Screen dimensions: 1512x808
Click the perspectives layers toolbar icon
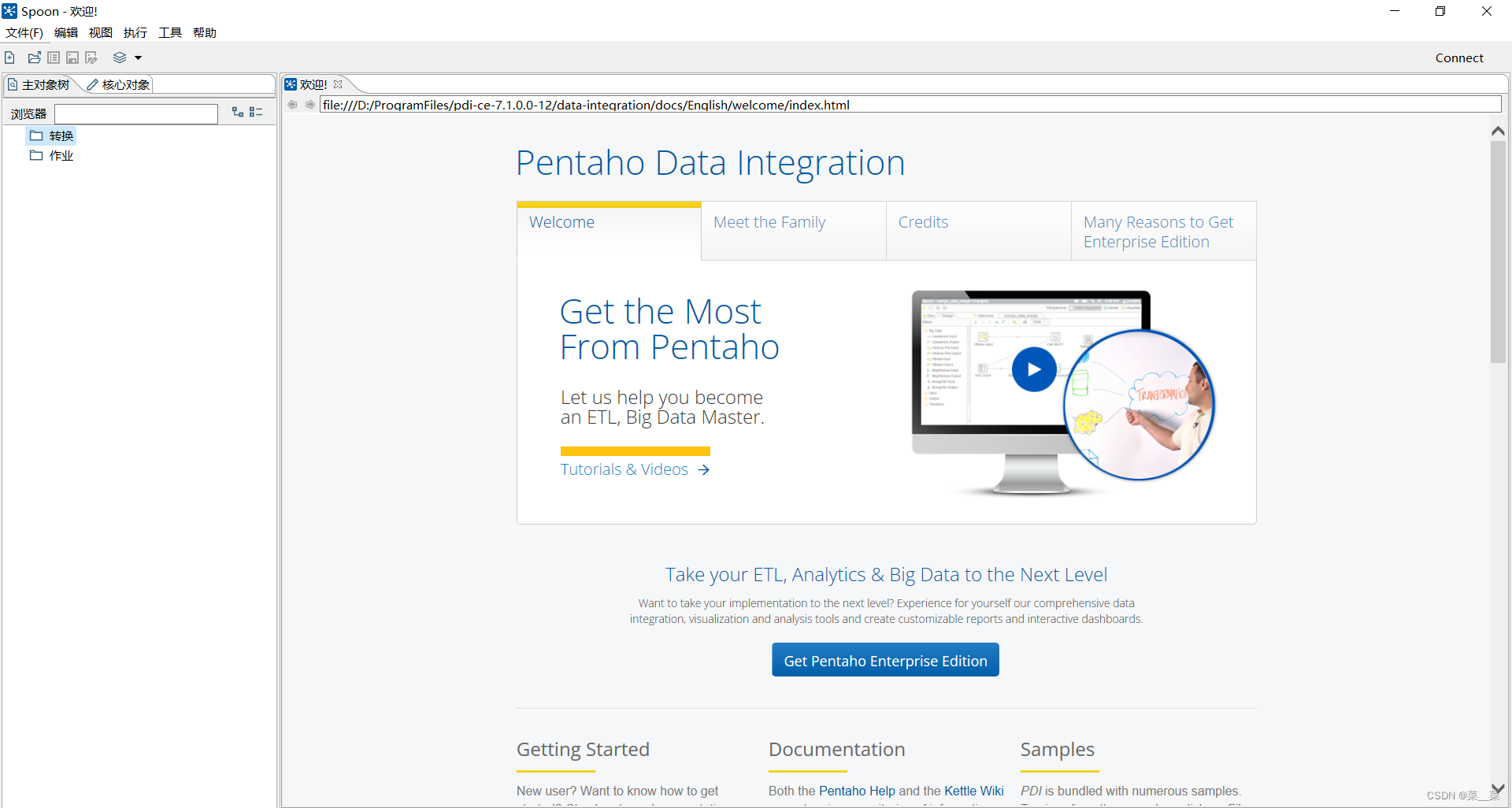pyautogui.click(x=120, y=57)
